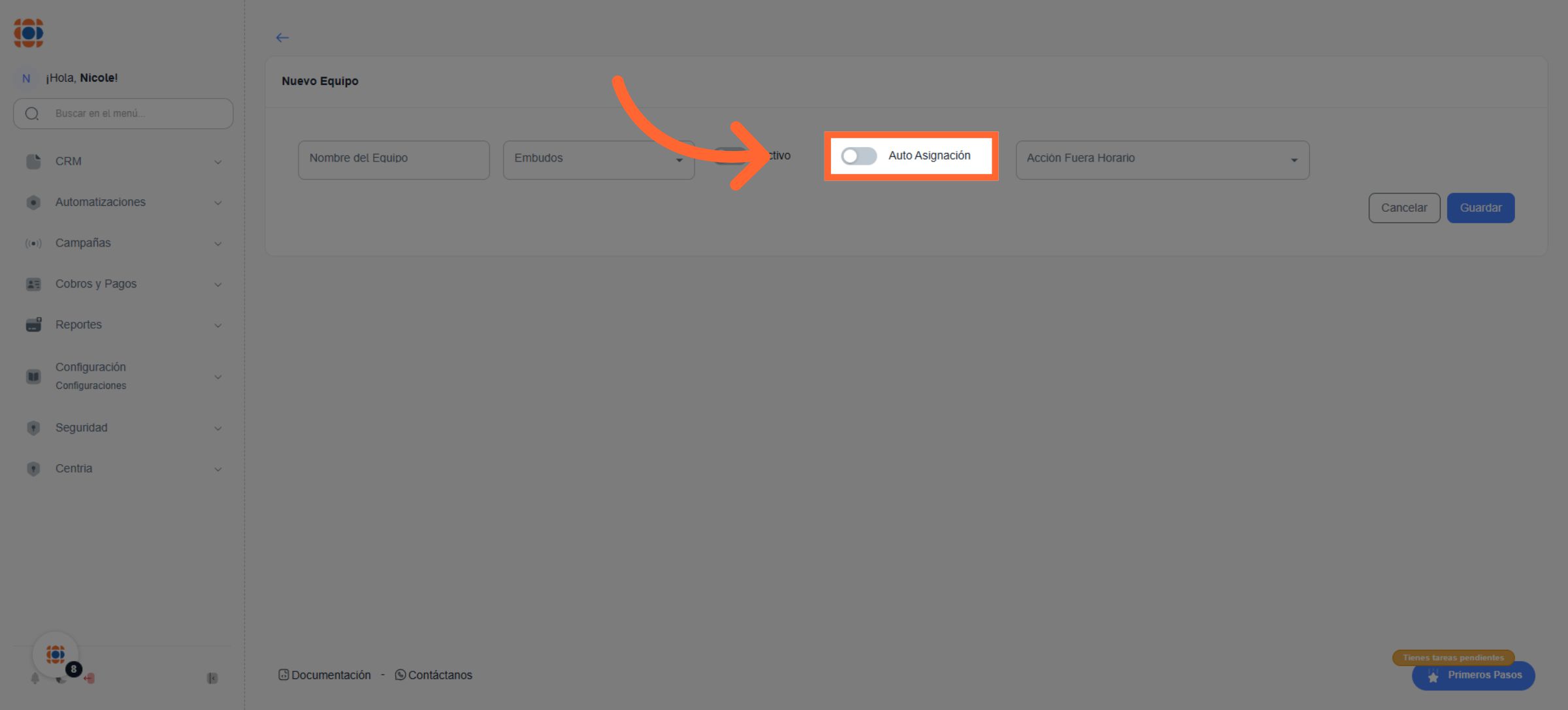Open the Embudos dropdown
The height and width of the screenshot is (710, 1568).
click(x=598, y=160)
